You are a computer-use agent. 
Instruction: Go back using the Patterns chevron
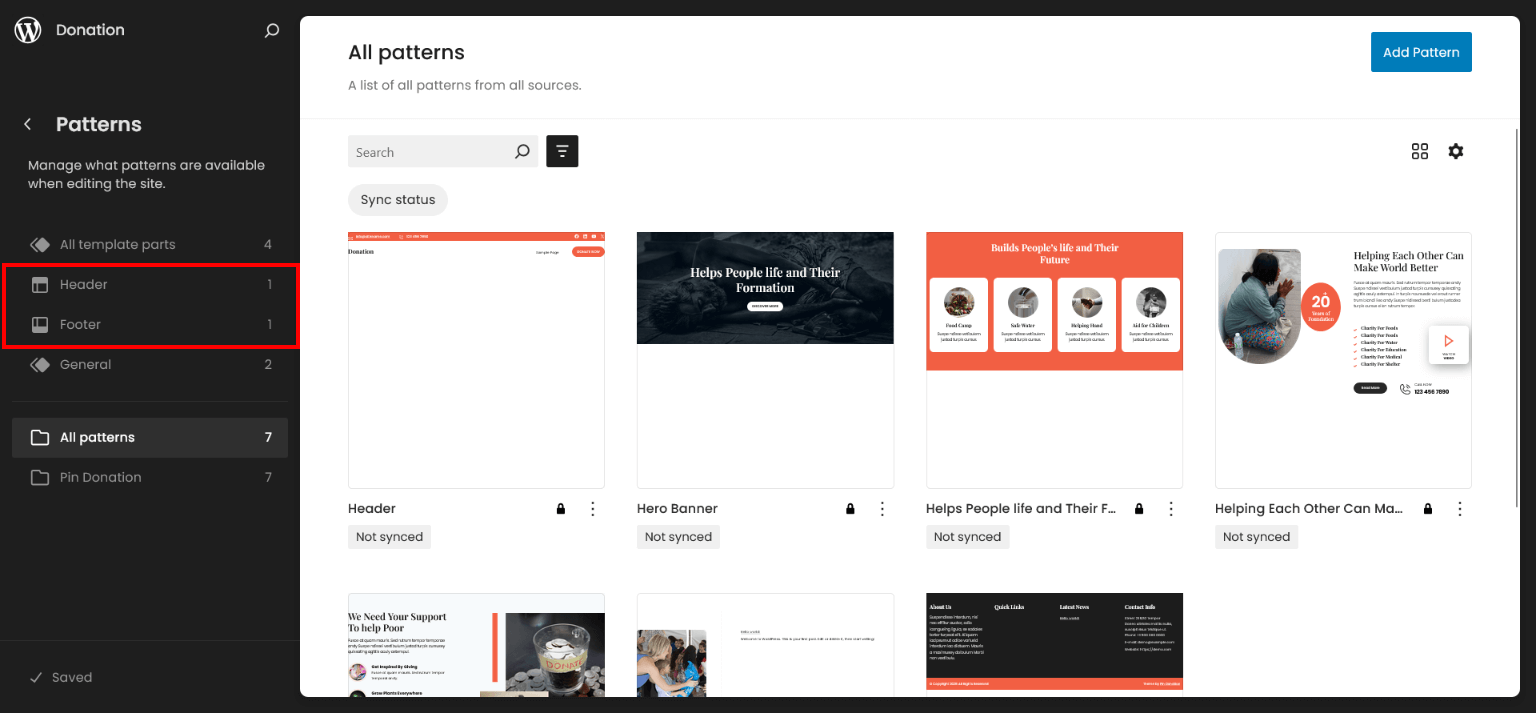pos(28,124)
